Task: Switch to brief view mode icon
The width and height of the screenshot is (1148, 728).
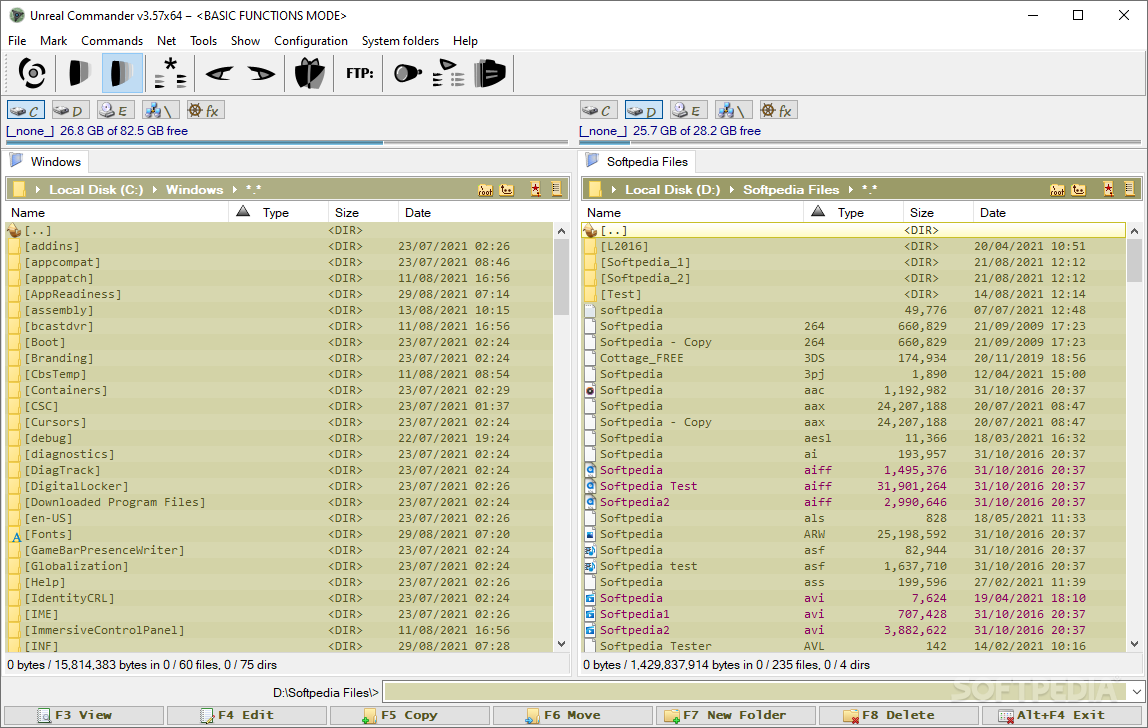Action: (78, 73)
